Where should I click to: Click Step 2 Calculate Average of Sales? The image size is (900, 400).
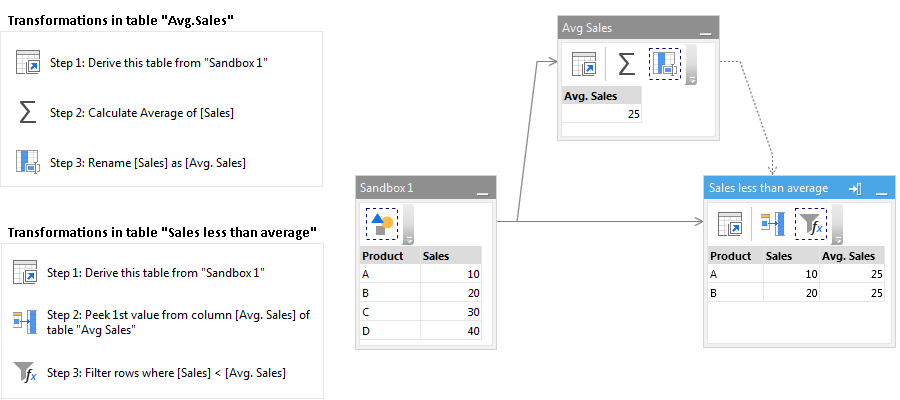coord(142,113)
